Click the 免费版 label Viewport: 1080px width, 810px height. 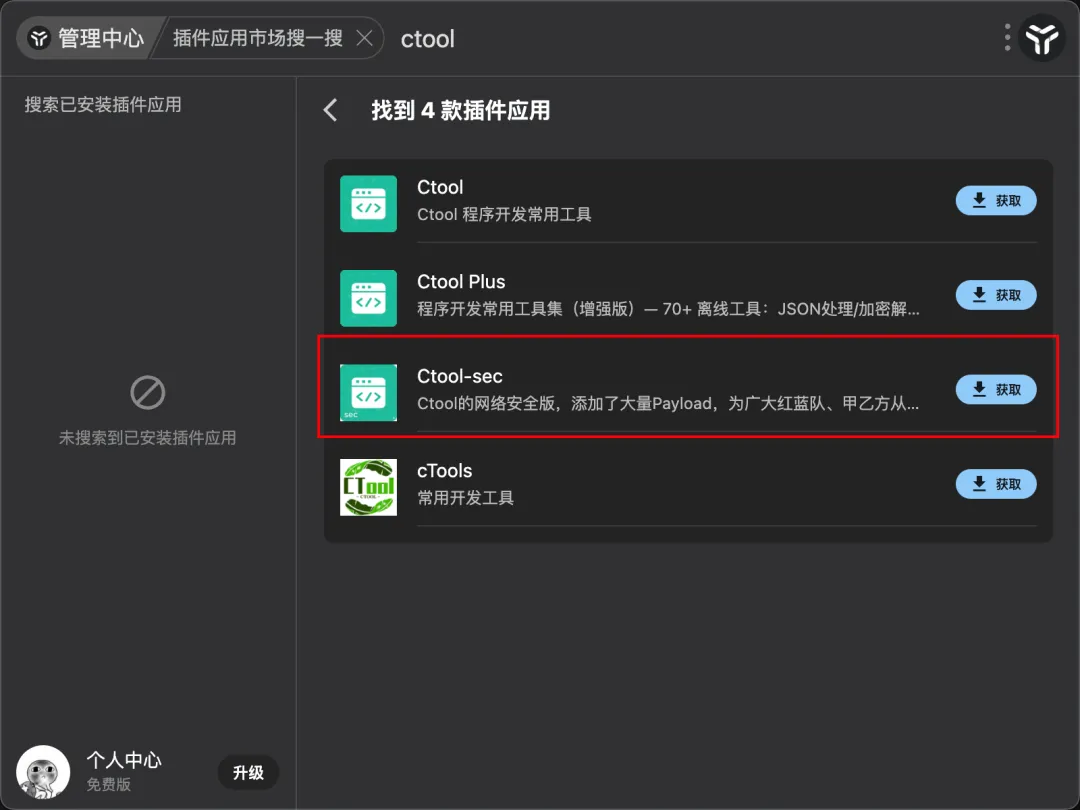click(x=108, y=785)
